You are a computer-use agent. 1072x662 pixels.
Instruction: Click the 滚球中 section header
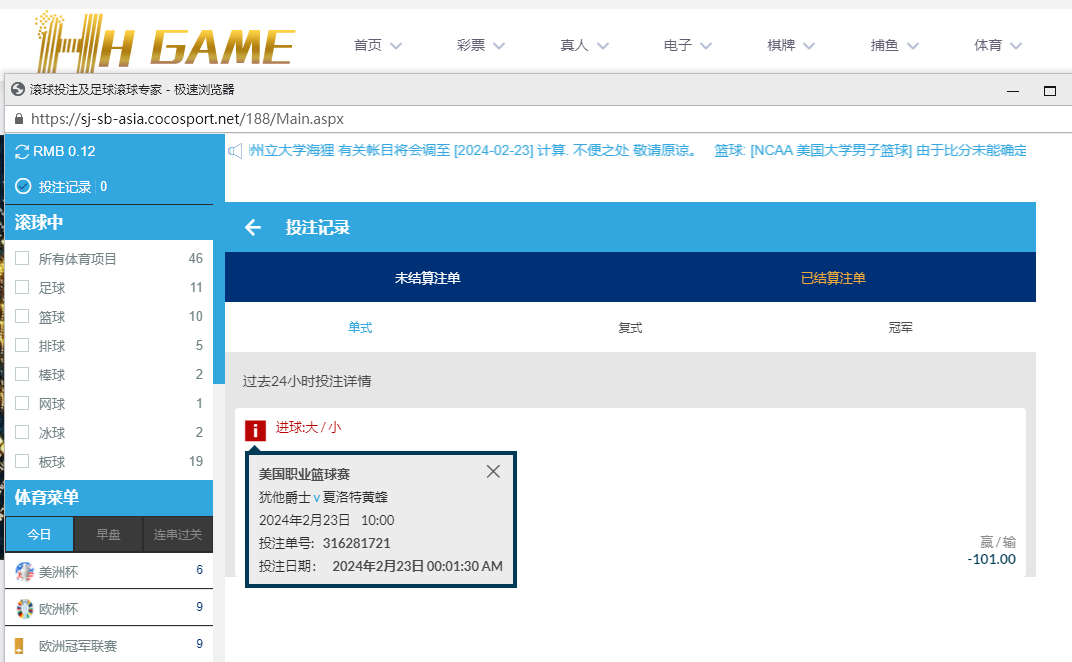coord(109,222)
